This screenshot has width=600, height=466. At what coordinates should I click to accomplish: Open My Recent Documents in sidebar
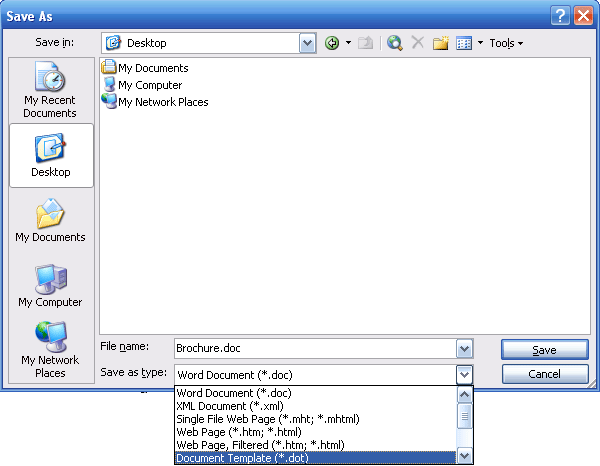click(50, 91)
